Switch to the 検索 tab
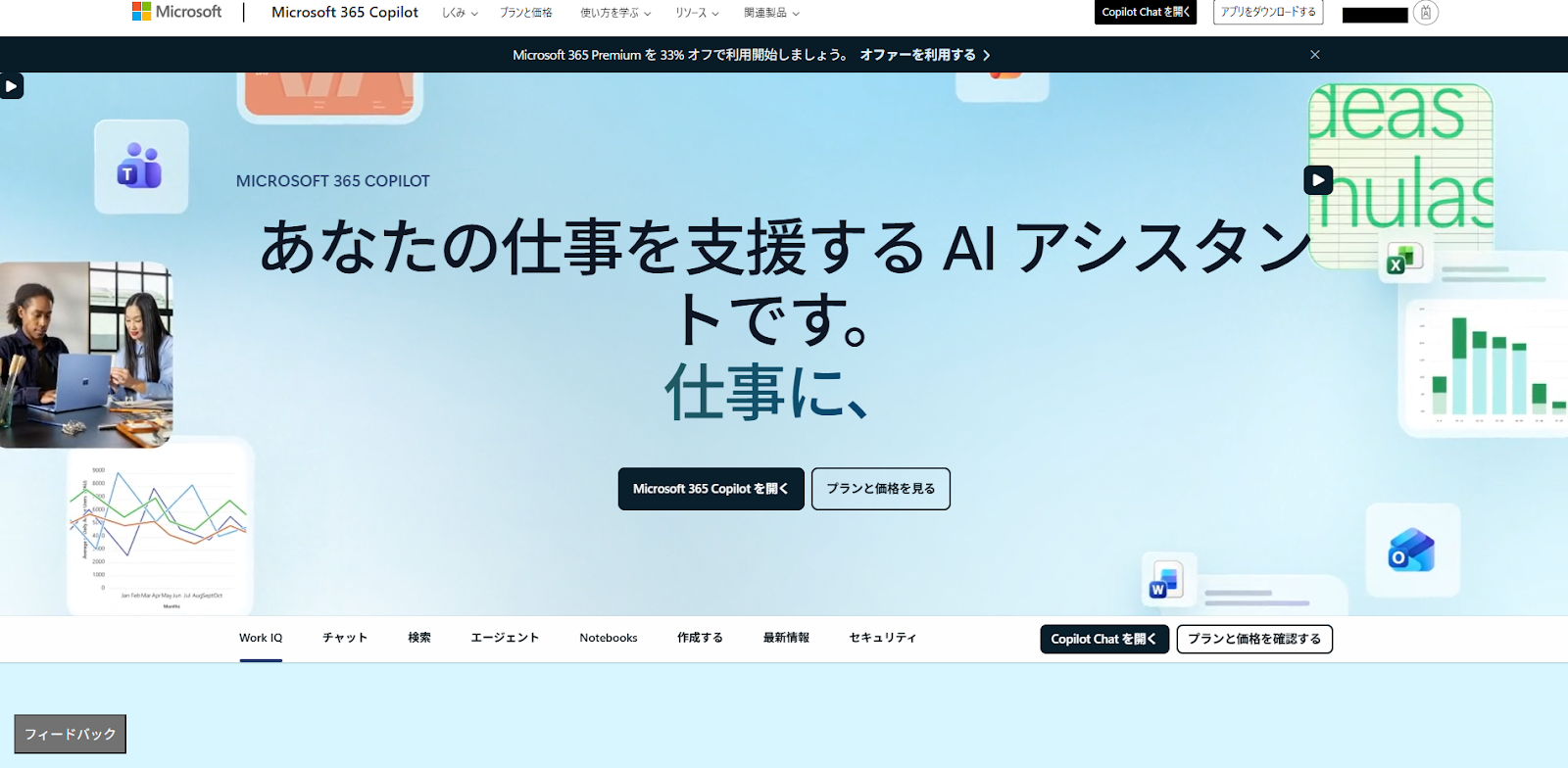Screen dimensions: 1568x768 pyautogui.click(x=419, y=638)
